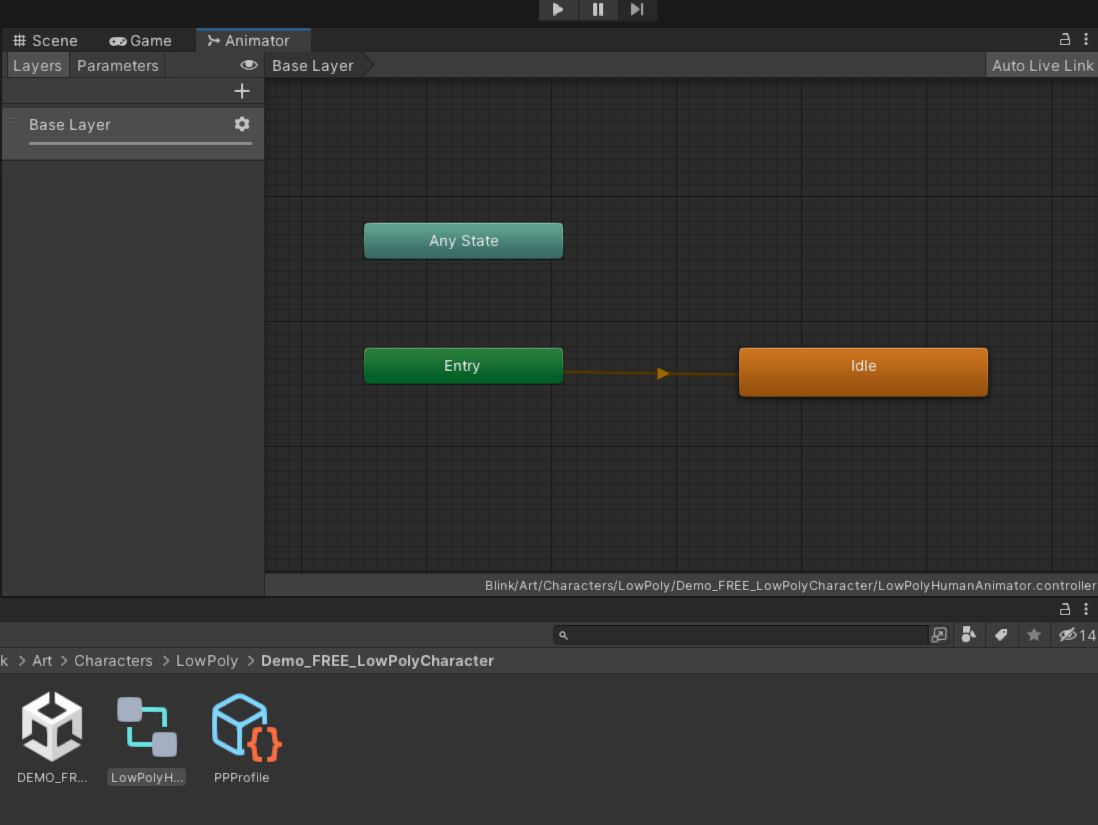Click the search by type filter icon

(968, 634)
